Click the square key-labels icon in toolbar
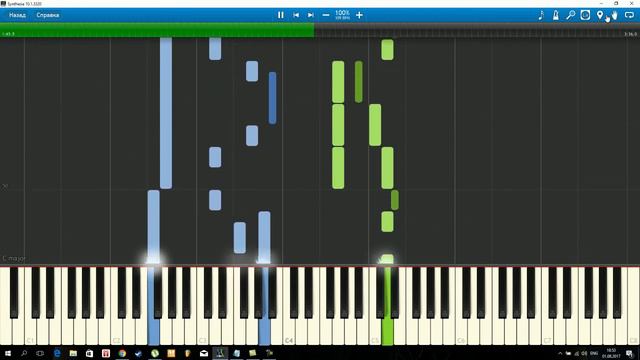The width and height of the screenshot is (640, 360). (585, 15)
